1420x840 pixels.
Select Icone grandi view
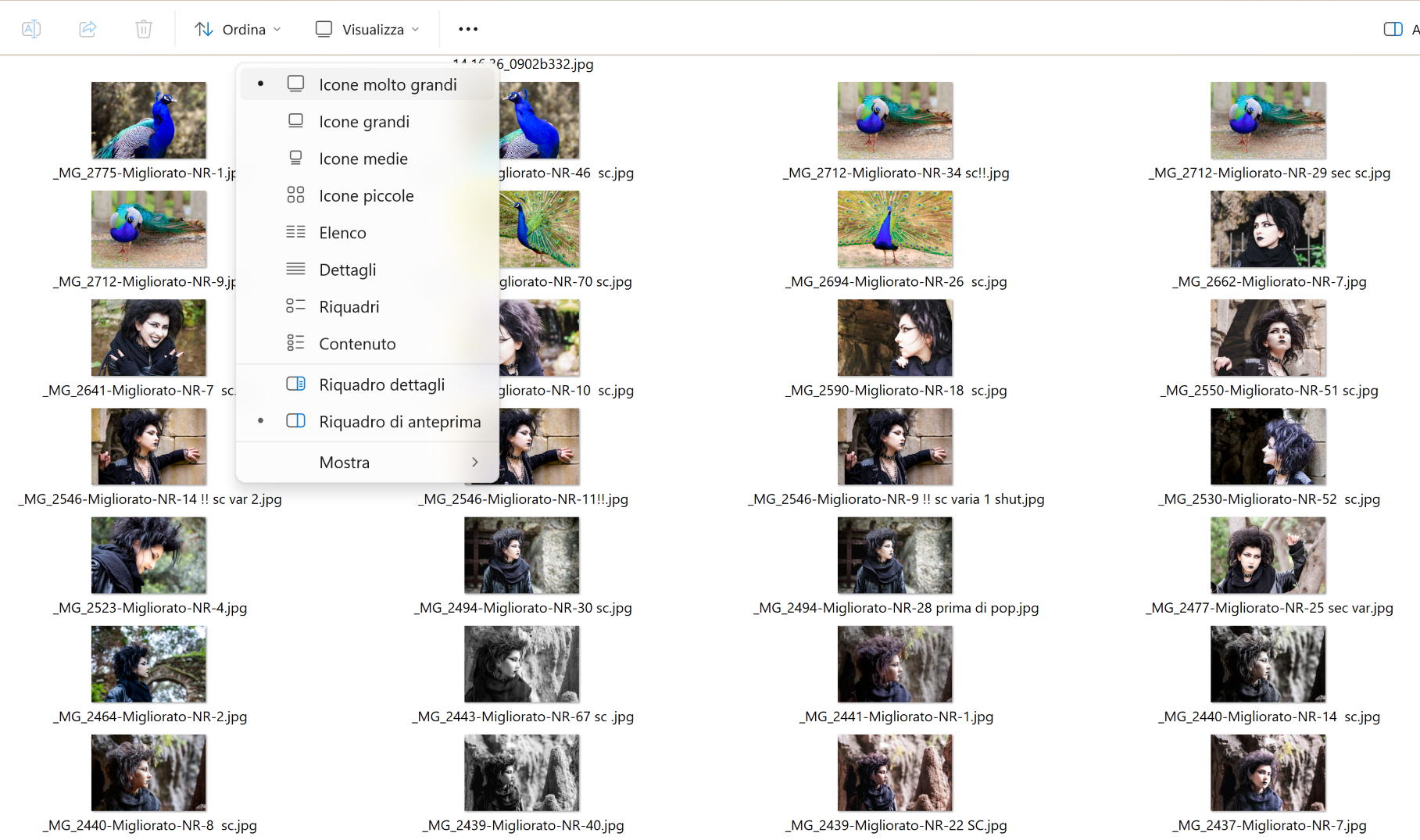(367, 121)
